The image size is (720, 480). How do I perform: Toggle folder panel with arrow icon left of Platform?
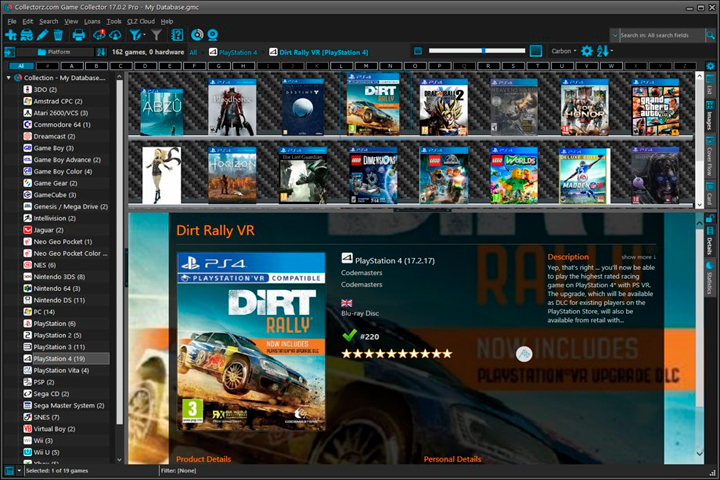9,52
